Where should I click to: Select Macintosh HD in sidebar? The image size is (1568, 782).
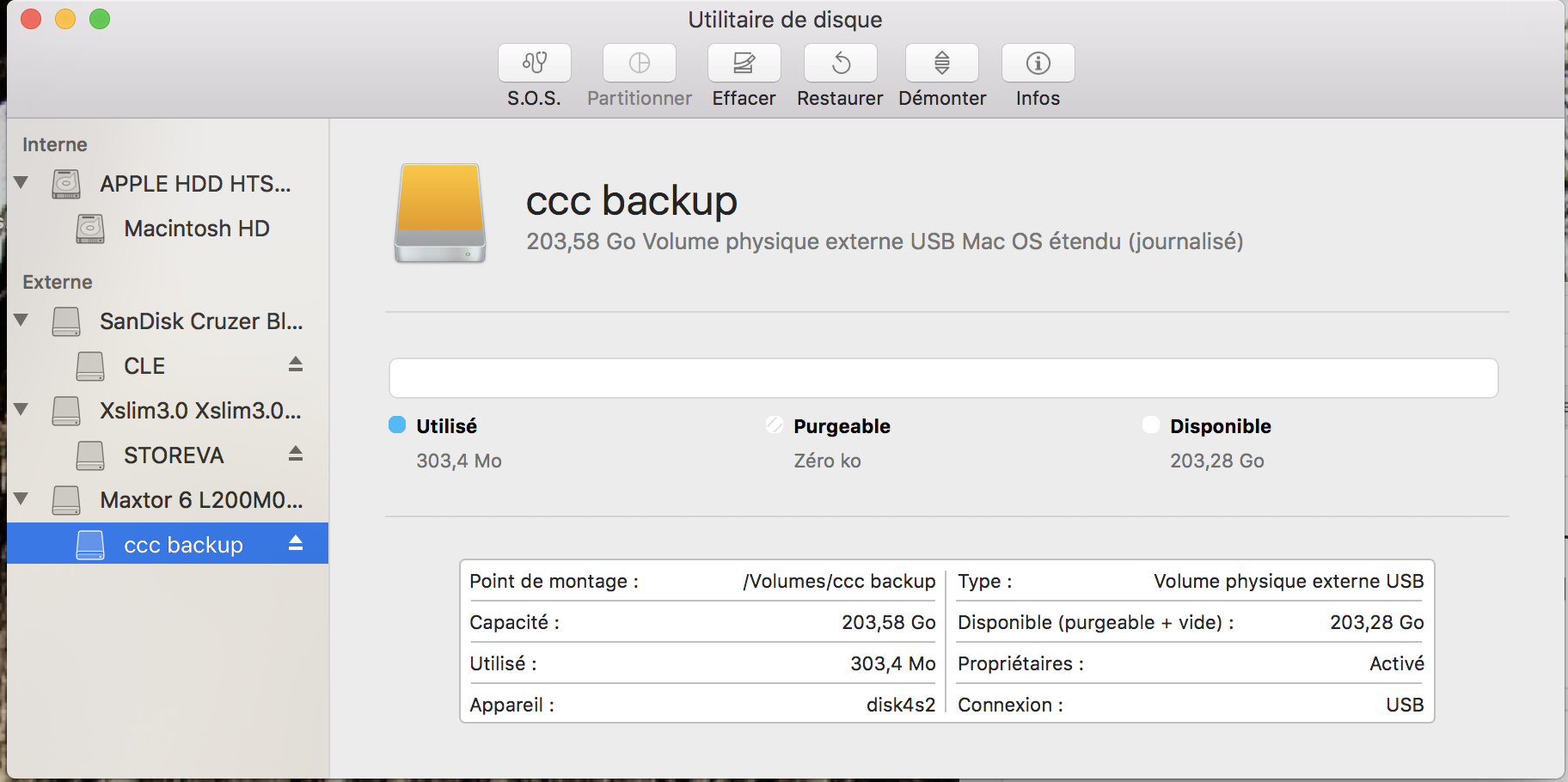[196, 229]
